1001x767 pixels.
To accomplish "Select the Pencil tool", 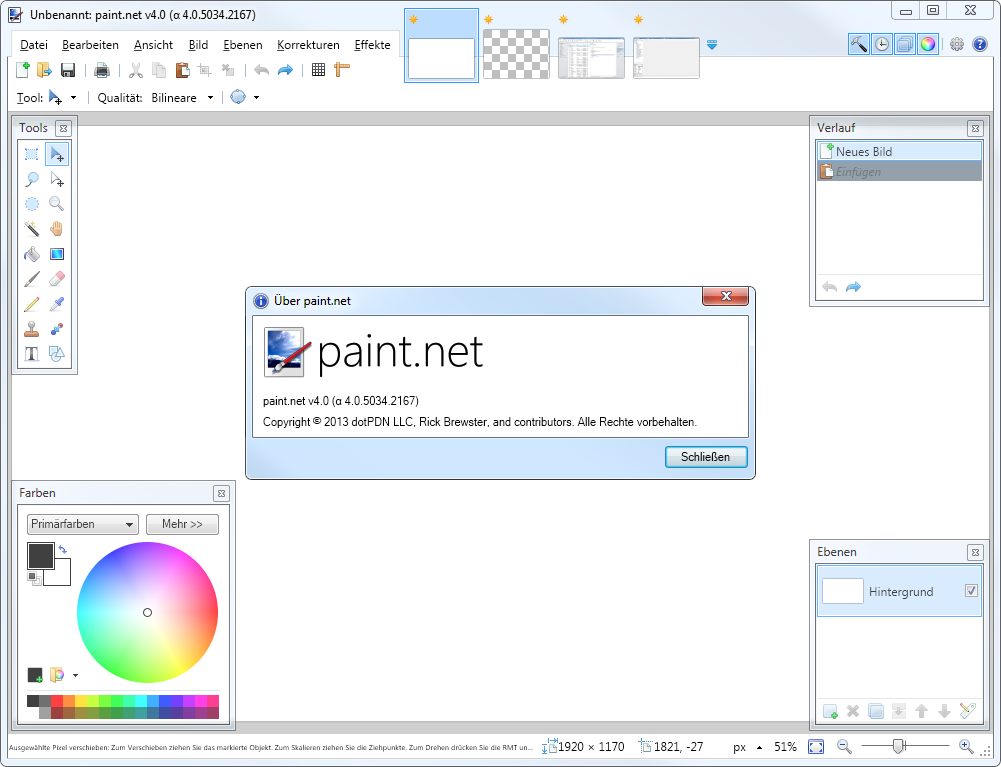I will [31, 304].
